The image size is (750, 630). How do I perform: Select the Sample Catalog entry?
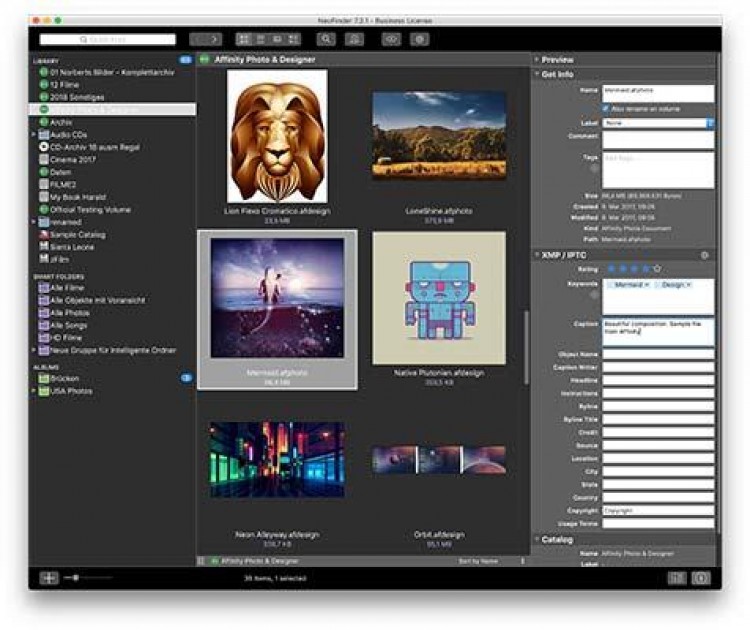click(x=77, y=234)
